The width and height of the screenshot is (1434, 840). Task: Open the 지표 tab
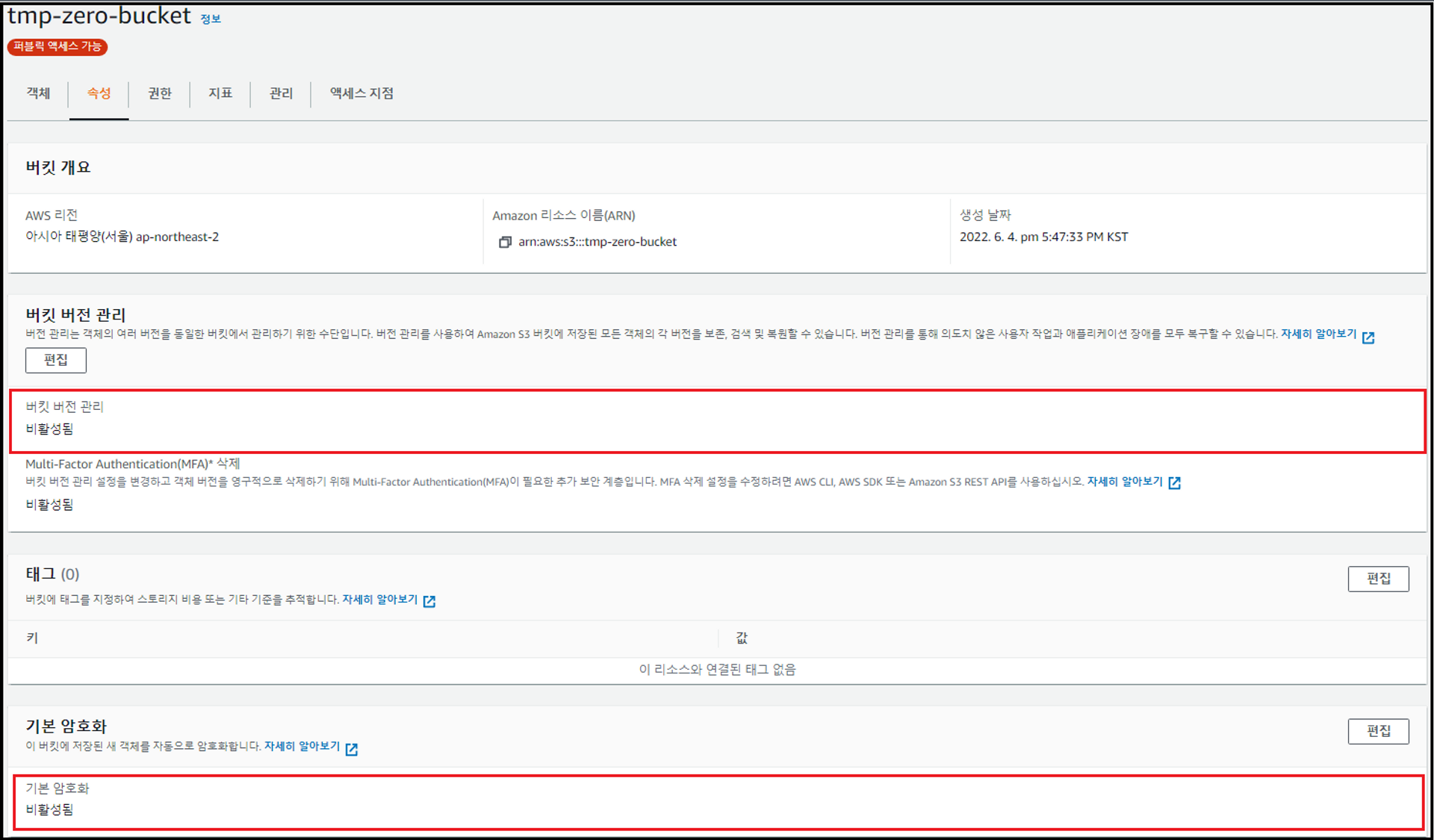tap(220, 93)
